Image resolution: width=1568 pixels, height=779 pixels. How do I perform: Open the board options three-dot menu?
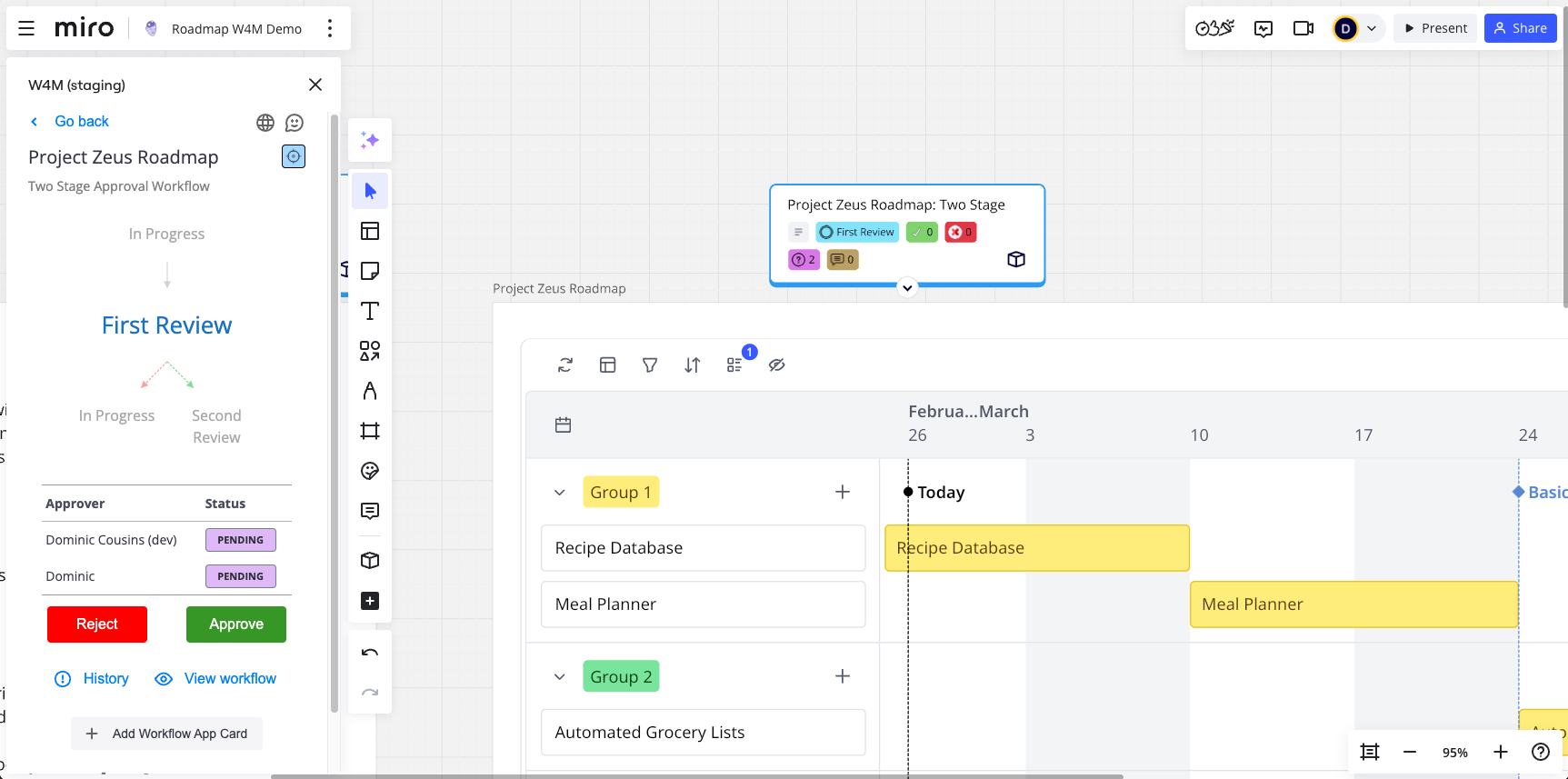click(330, 29)
